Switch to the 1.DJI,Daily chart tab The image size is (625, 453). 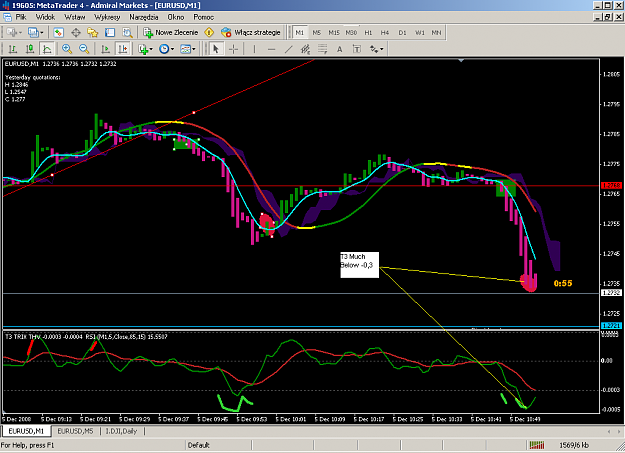[121, 431]
